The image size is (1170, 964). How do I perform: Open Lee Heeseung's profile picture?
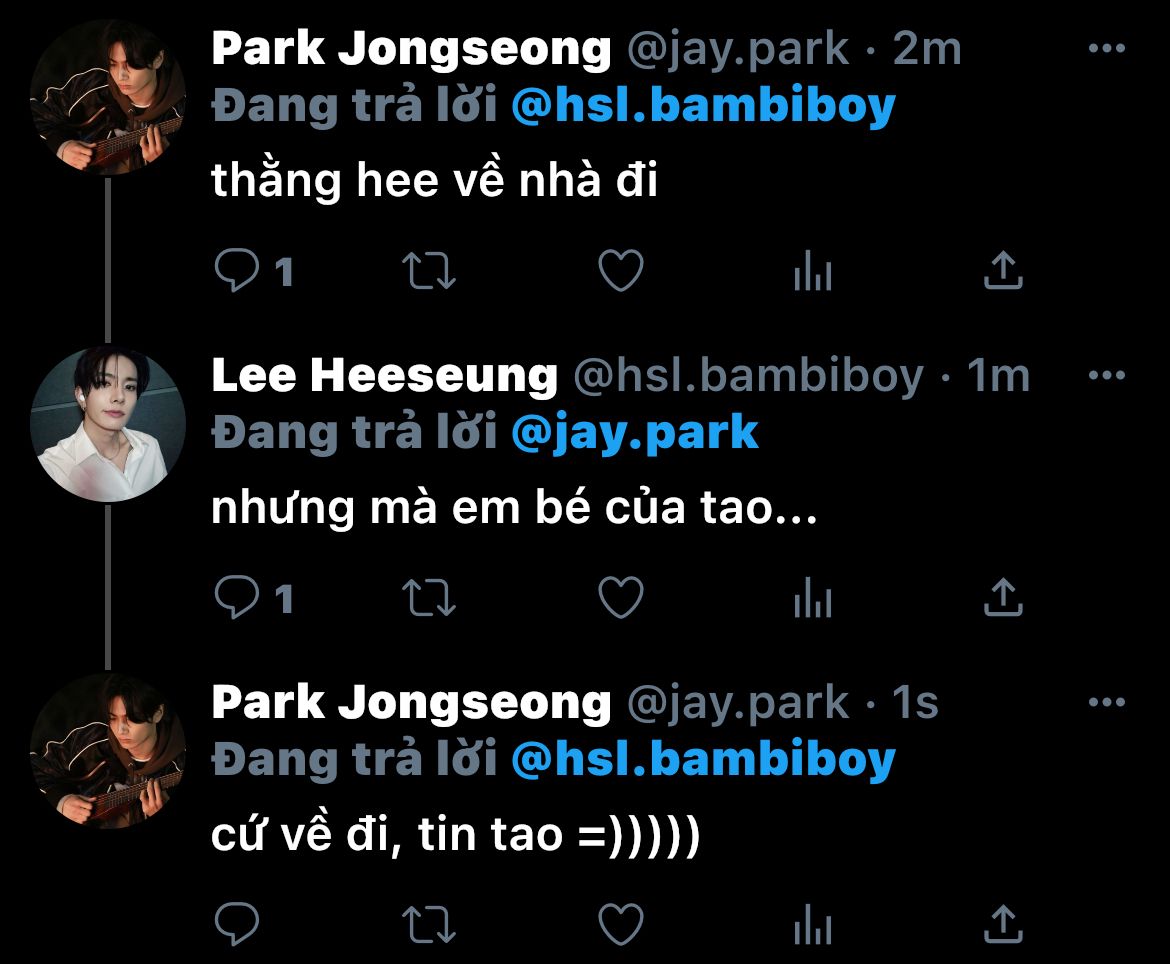(107, 424)
